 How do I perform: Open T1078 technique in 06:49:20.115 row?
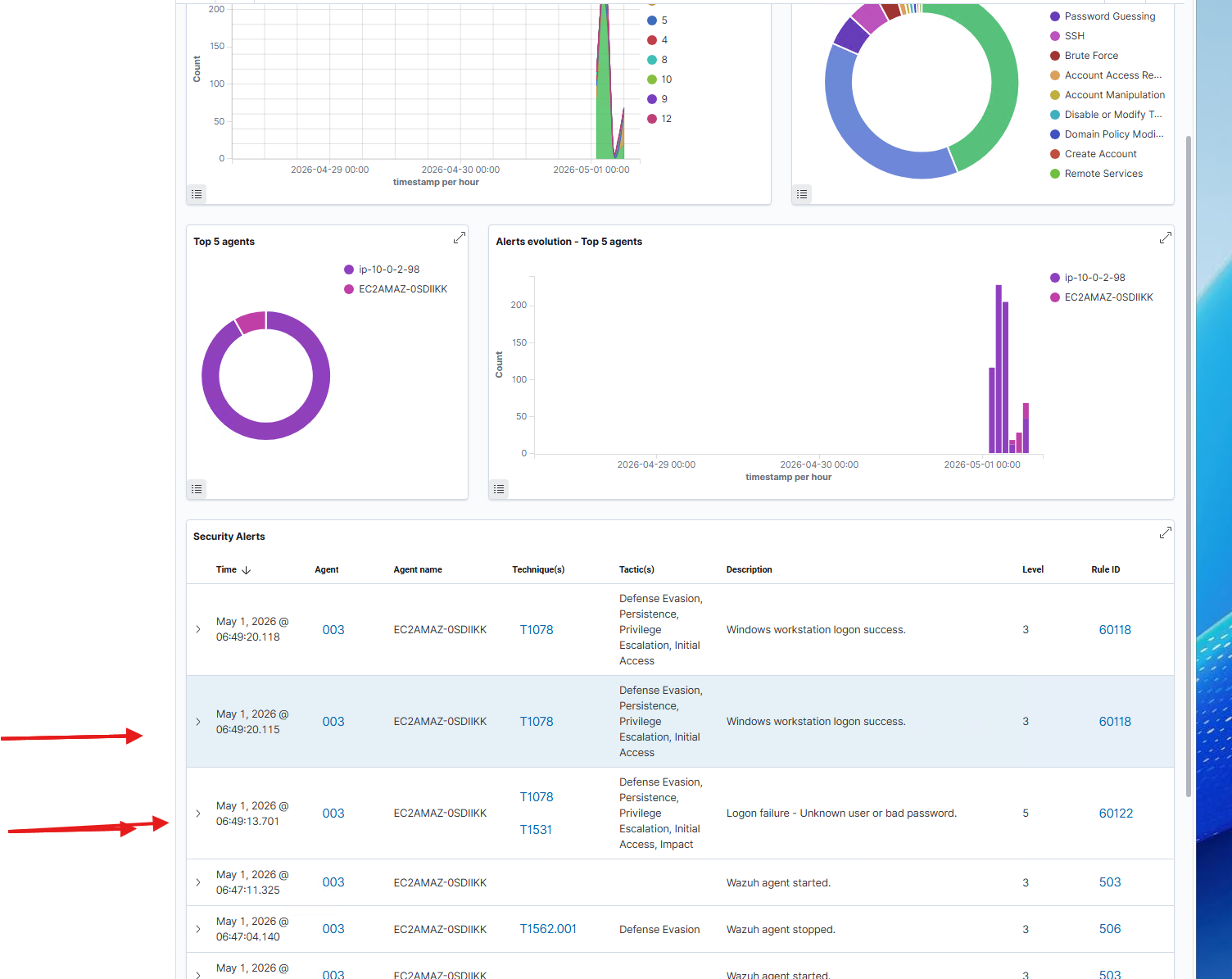pos(537,722)
